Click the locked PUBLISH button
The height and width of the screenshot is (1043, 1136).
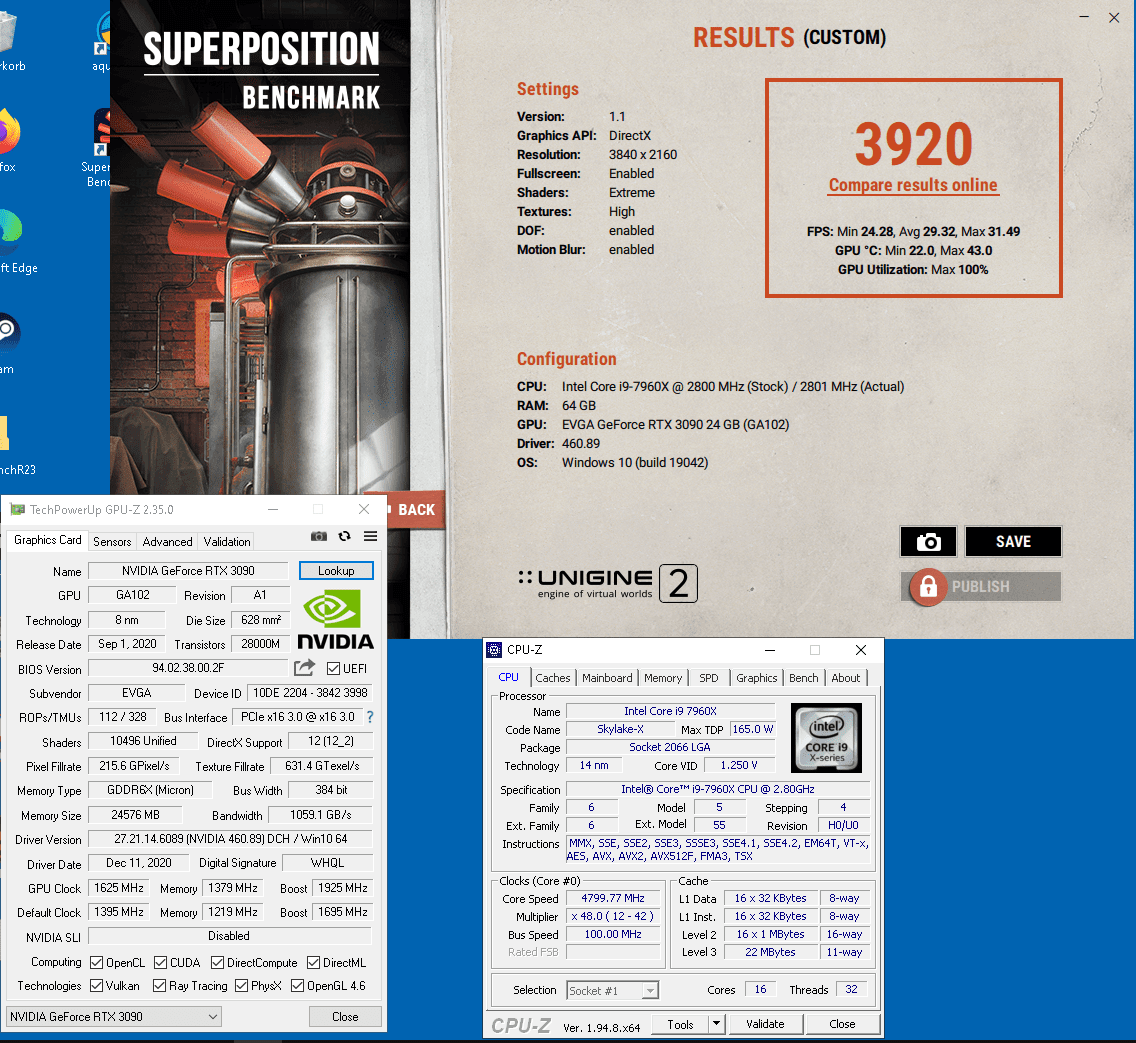tap(981, 587)
